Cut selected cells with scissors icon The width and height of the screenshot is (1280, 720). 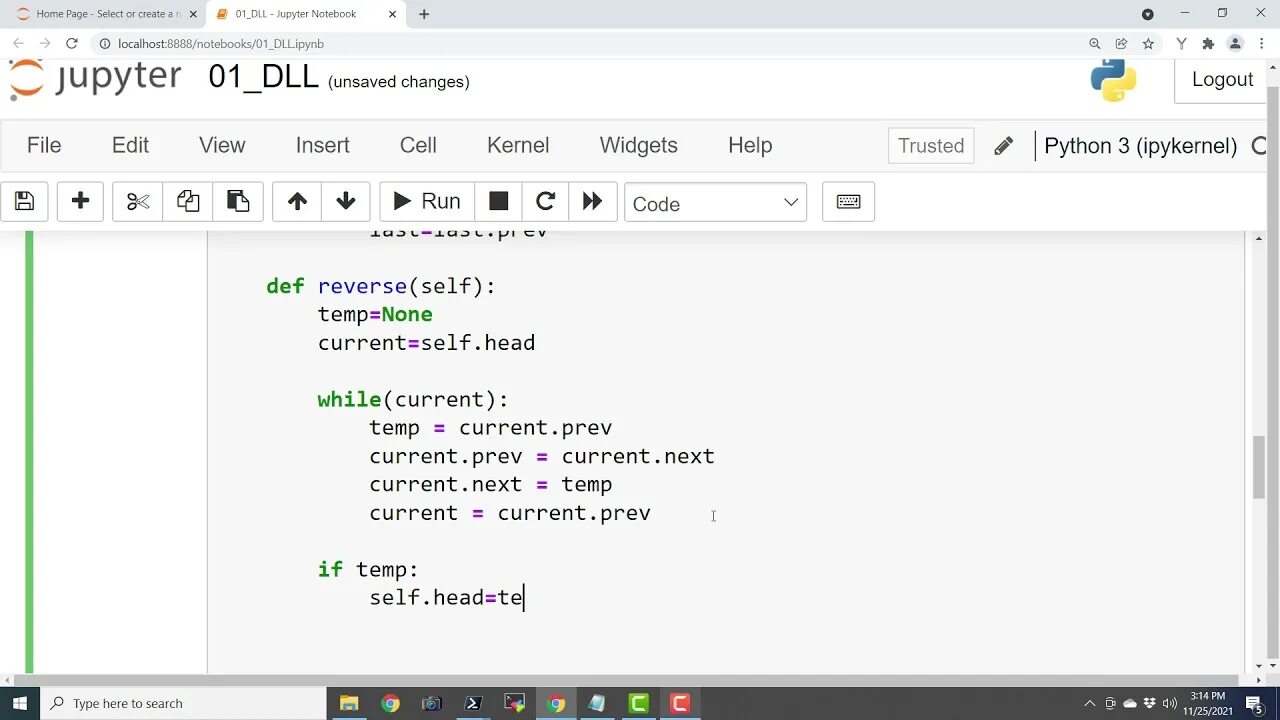click(x=138, y=202)
